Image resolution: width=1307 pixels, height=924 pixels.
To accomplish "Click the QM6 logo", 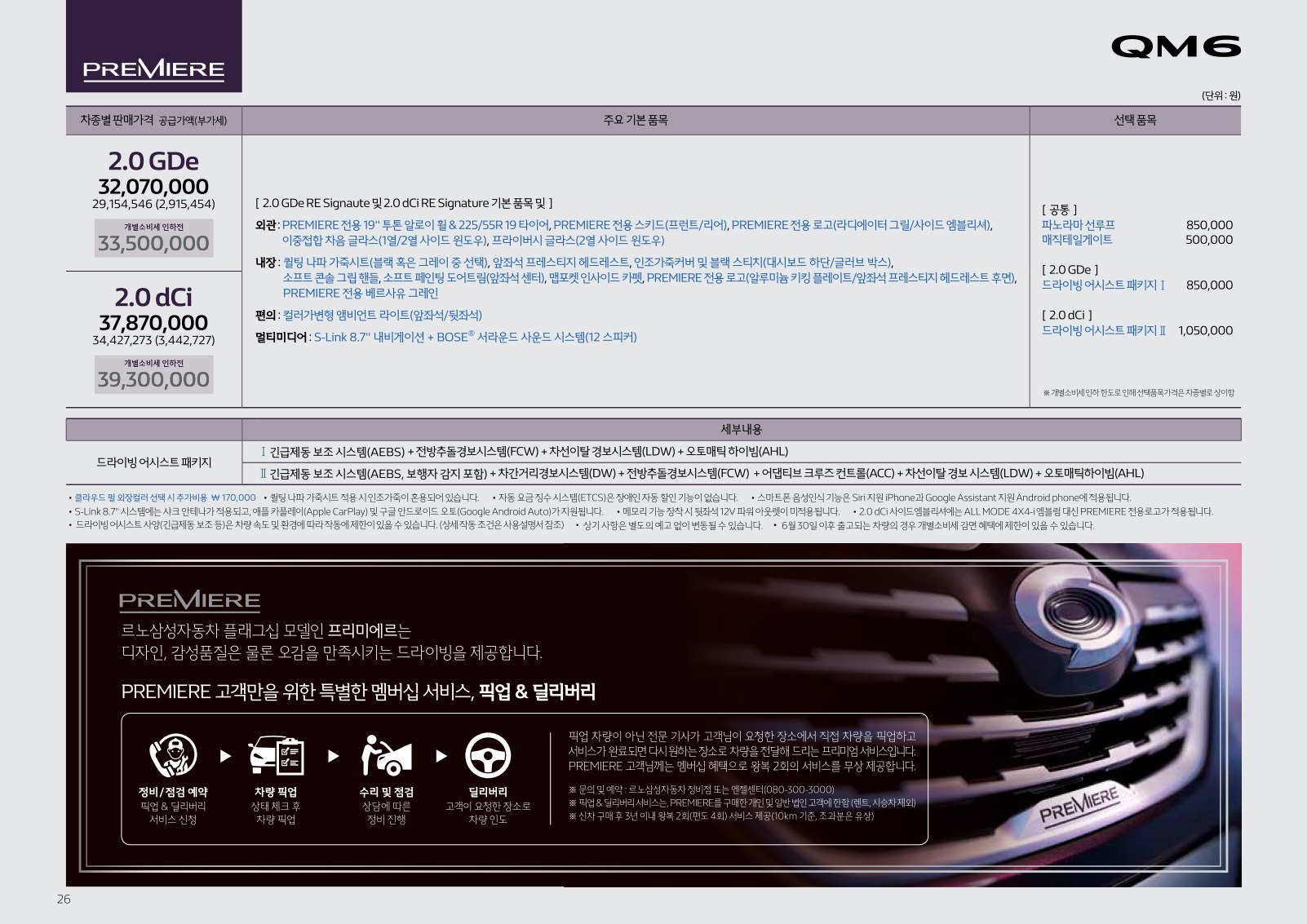I will (1175, 47).
